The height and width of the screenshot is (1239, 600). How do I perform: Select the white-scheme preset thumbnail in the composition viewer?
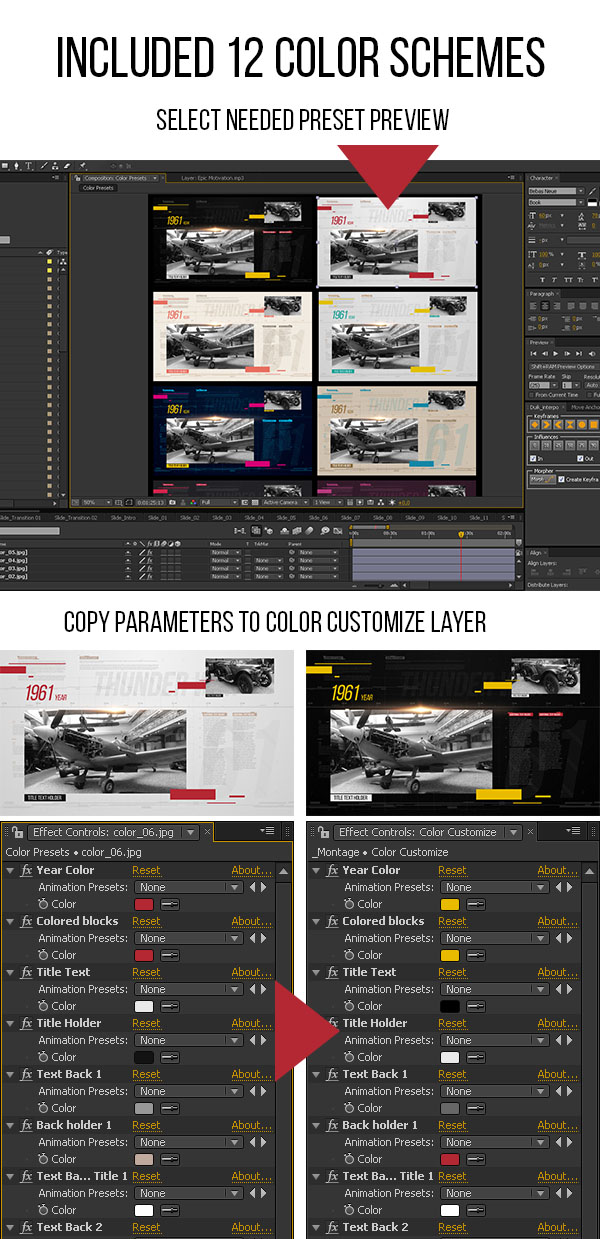tap(397, 240)
